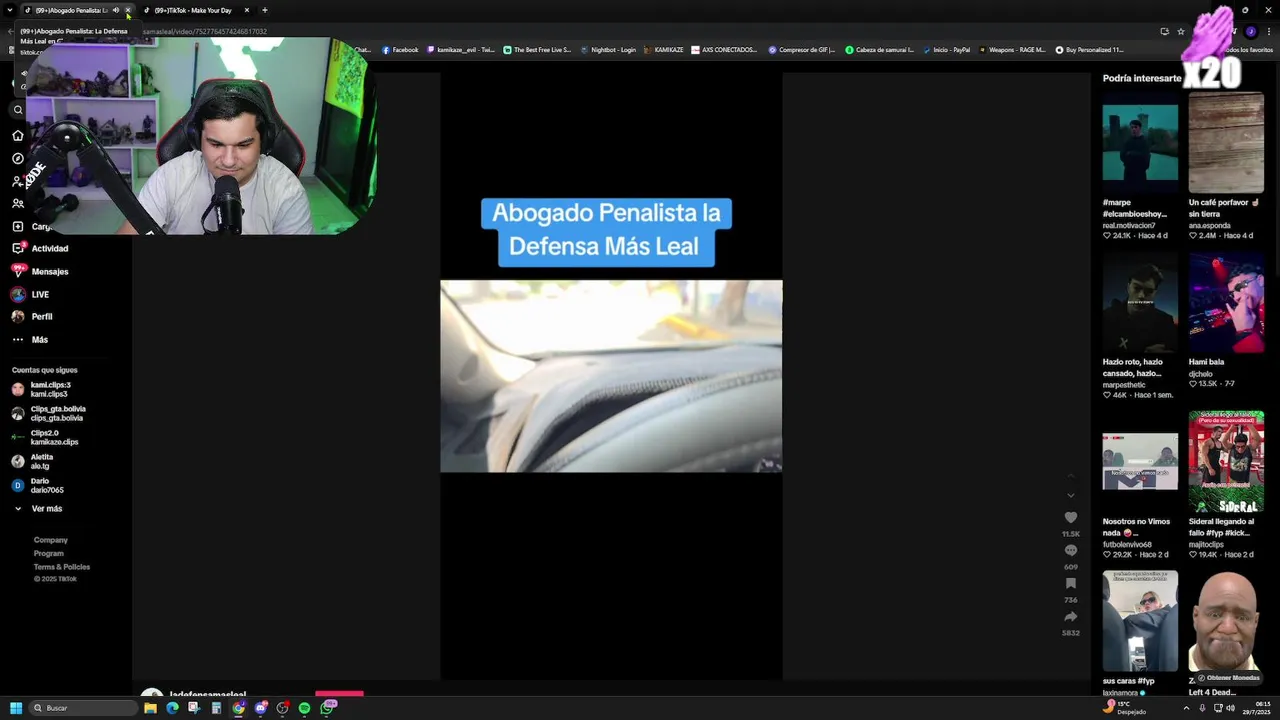The height and width of the screenshot is (720, 1280).
Task: Click the real.motivacion7 author name
Action: pos(1129,225)
